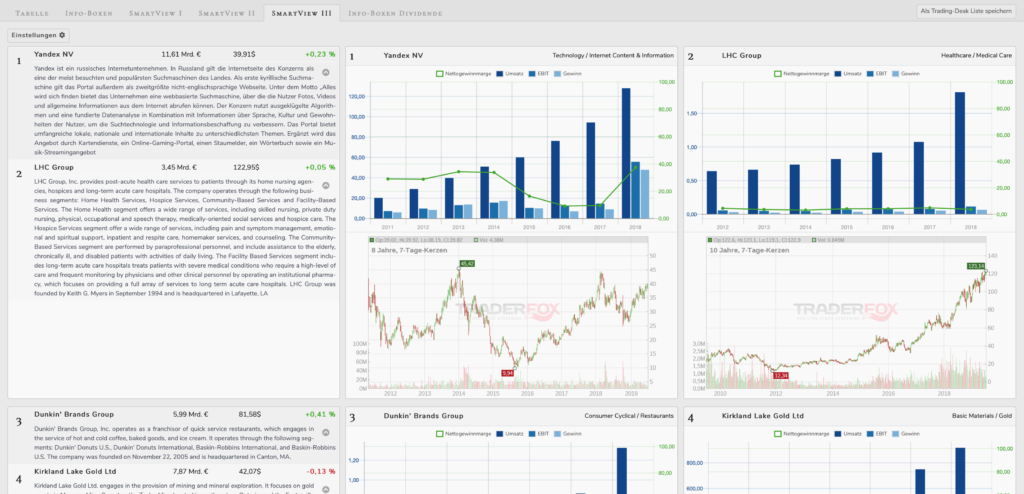The width and height of the screenshot is (1024, 494).
Task: Click Yandex NV title in list
Action: point(54,54)
